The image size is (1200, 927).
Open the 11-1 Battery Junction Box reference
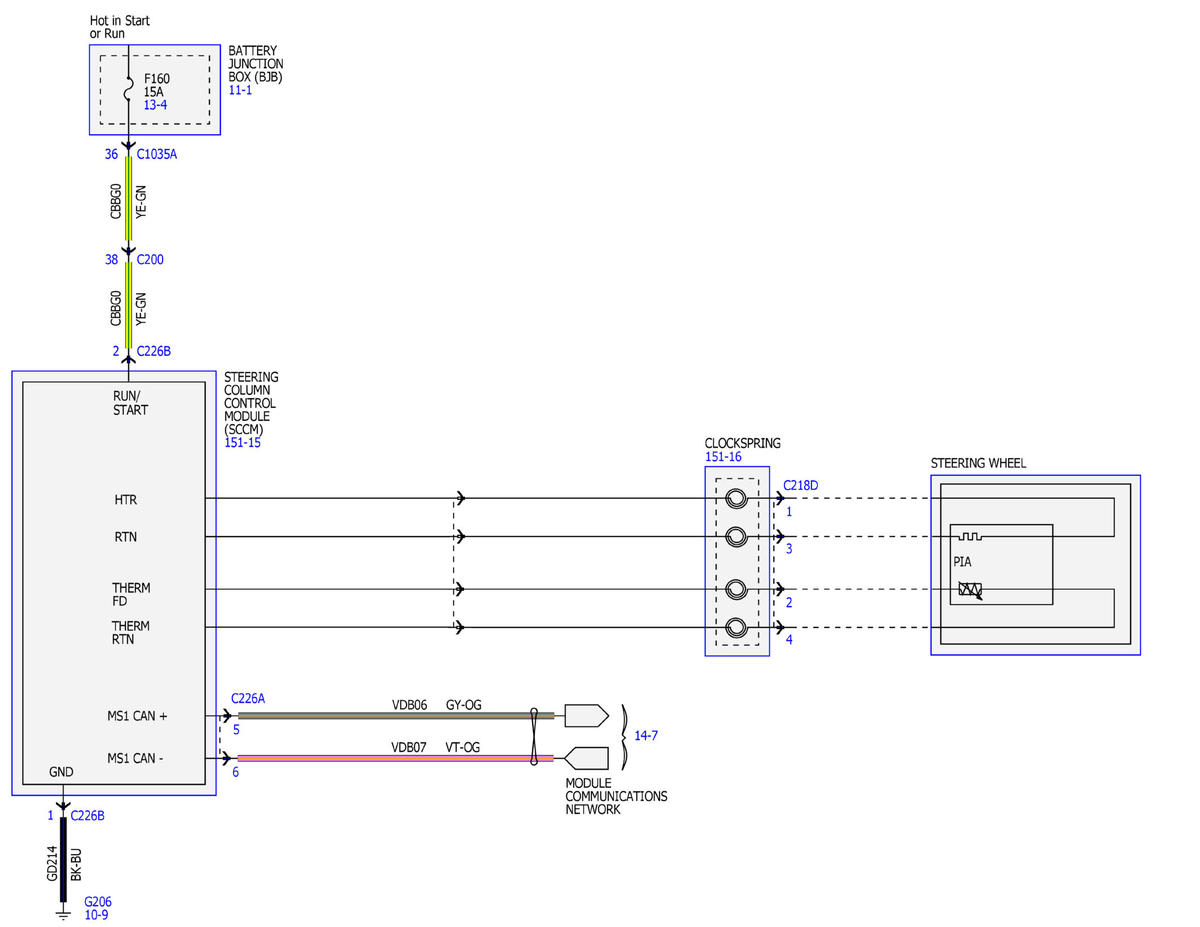pos(240,90)
